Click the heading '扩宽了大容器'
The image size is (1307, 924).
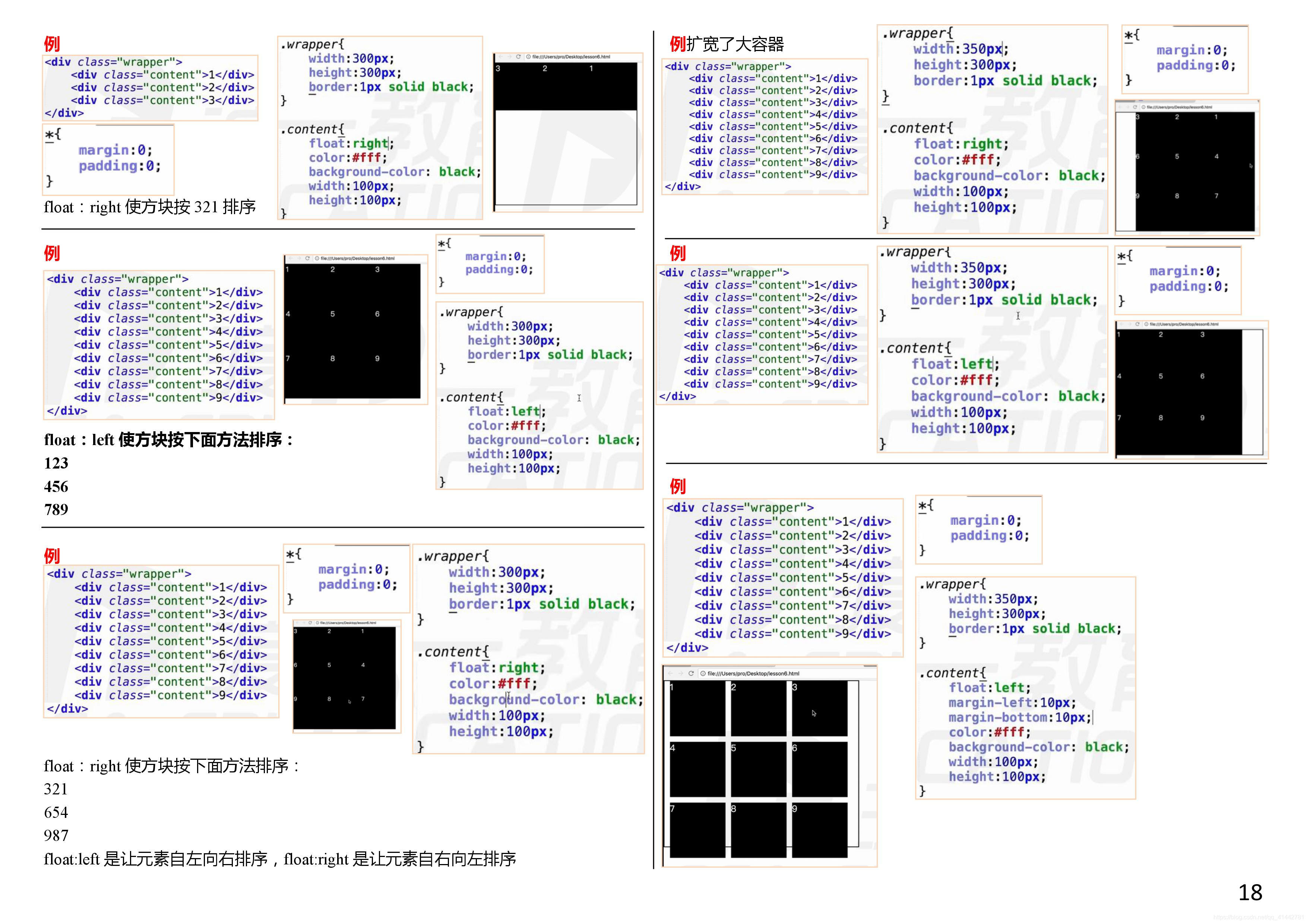(x=735, y=44)
